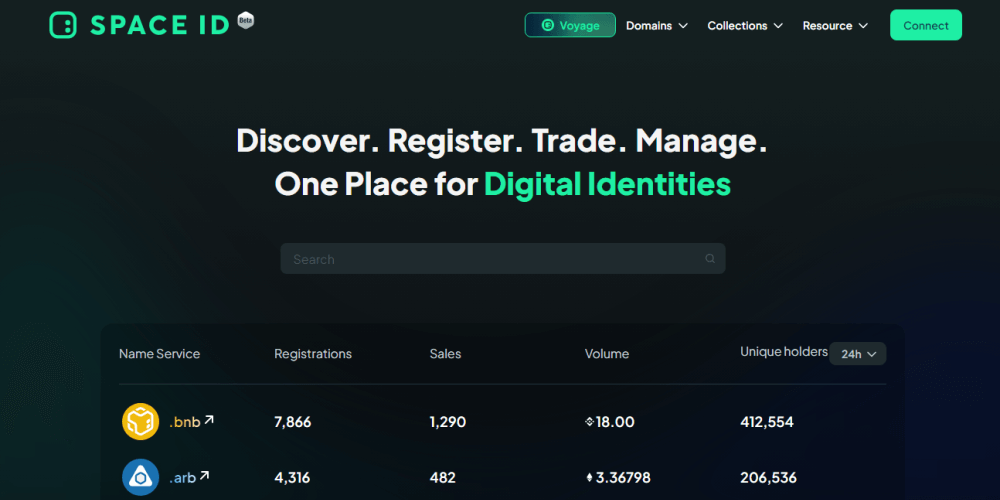Click the Volume column header
Screen dimensions: 1000x500
[x=607, y=354]
